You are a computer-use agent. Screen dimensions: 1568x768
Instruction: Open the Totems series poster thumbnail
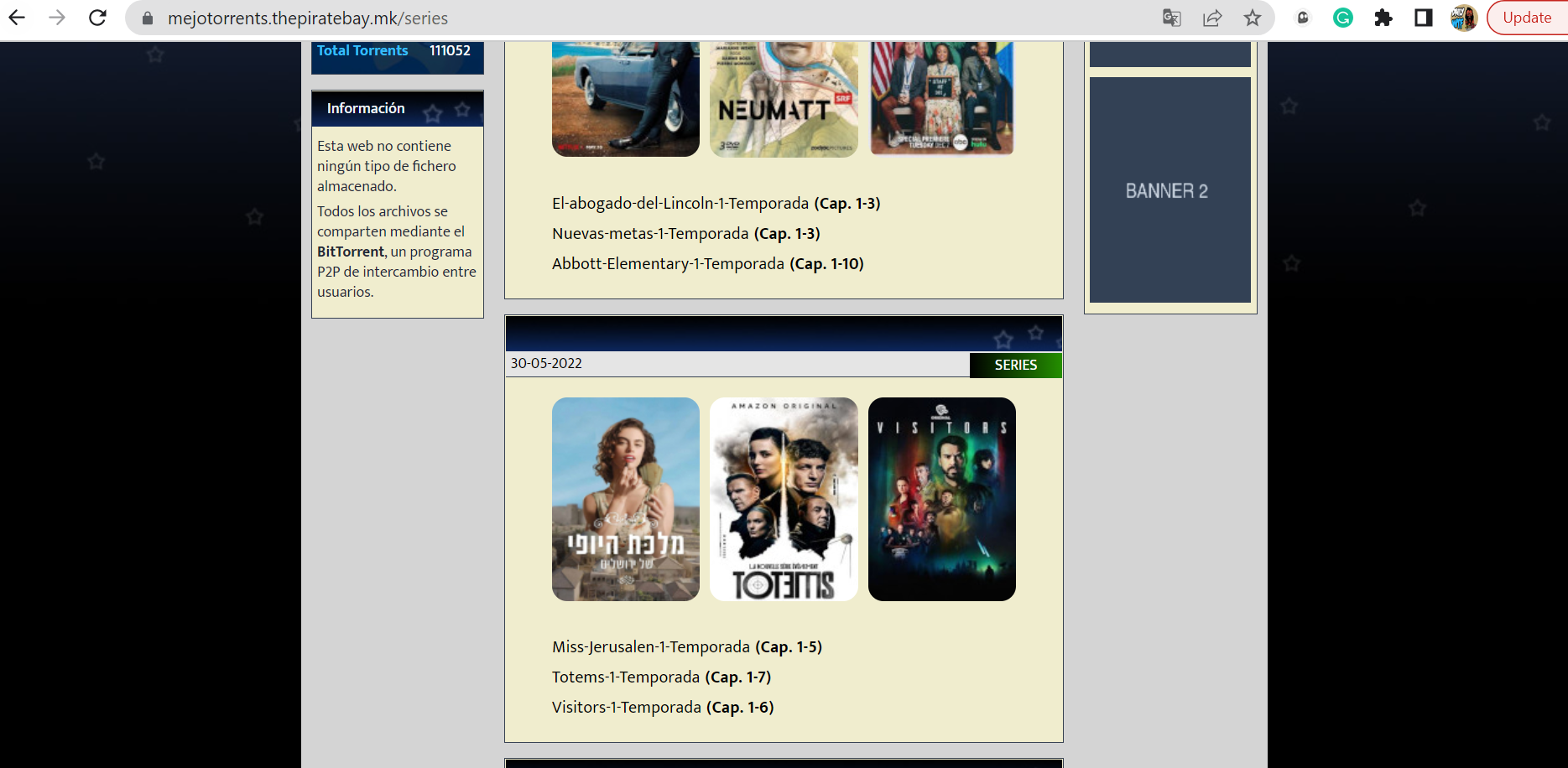click(783, 499)
